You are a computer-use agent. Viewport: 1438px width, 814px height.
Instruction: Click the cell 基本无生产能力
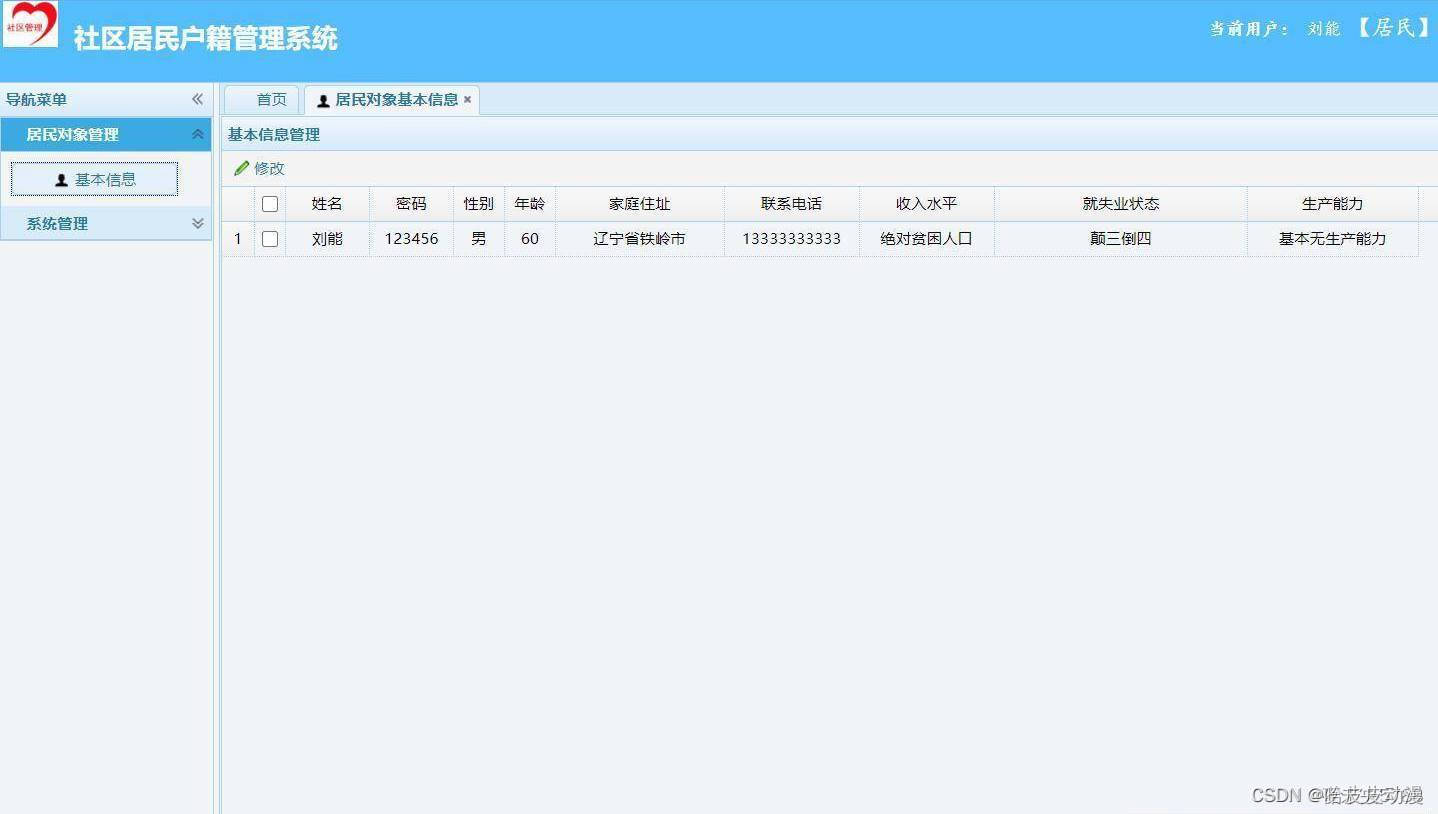coord(1333,239)
